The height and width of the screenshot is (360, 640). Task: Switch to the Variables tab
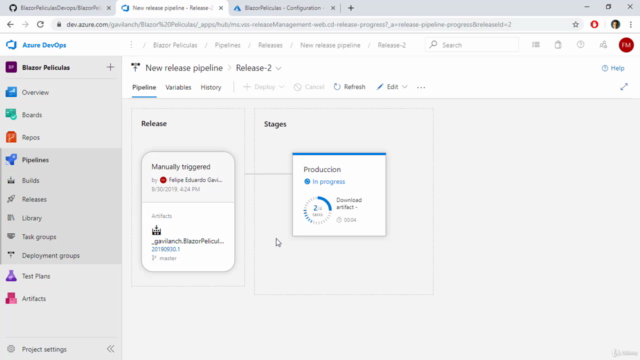coord(178,87)
